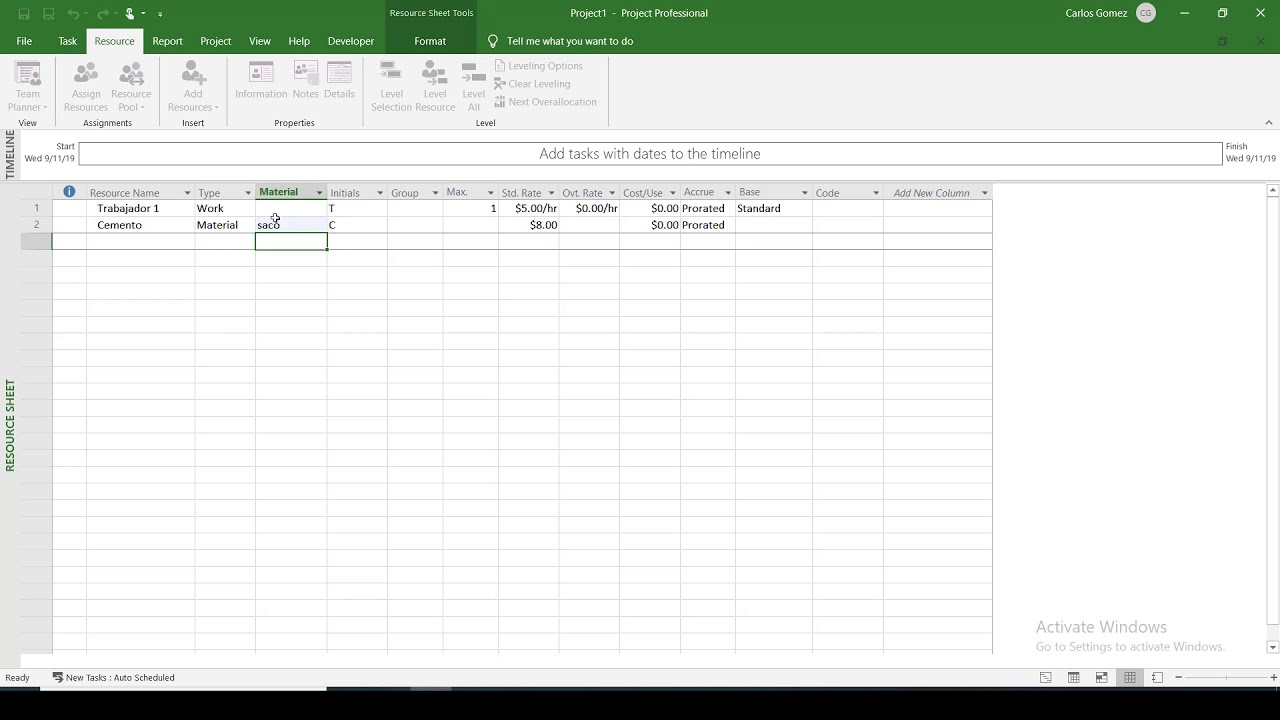Switch to the Developer tab
Screen dimensions: 1280x720
351,41
